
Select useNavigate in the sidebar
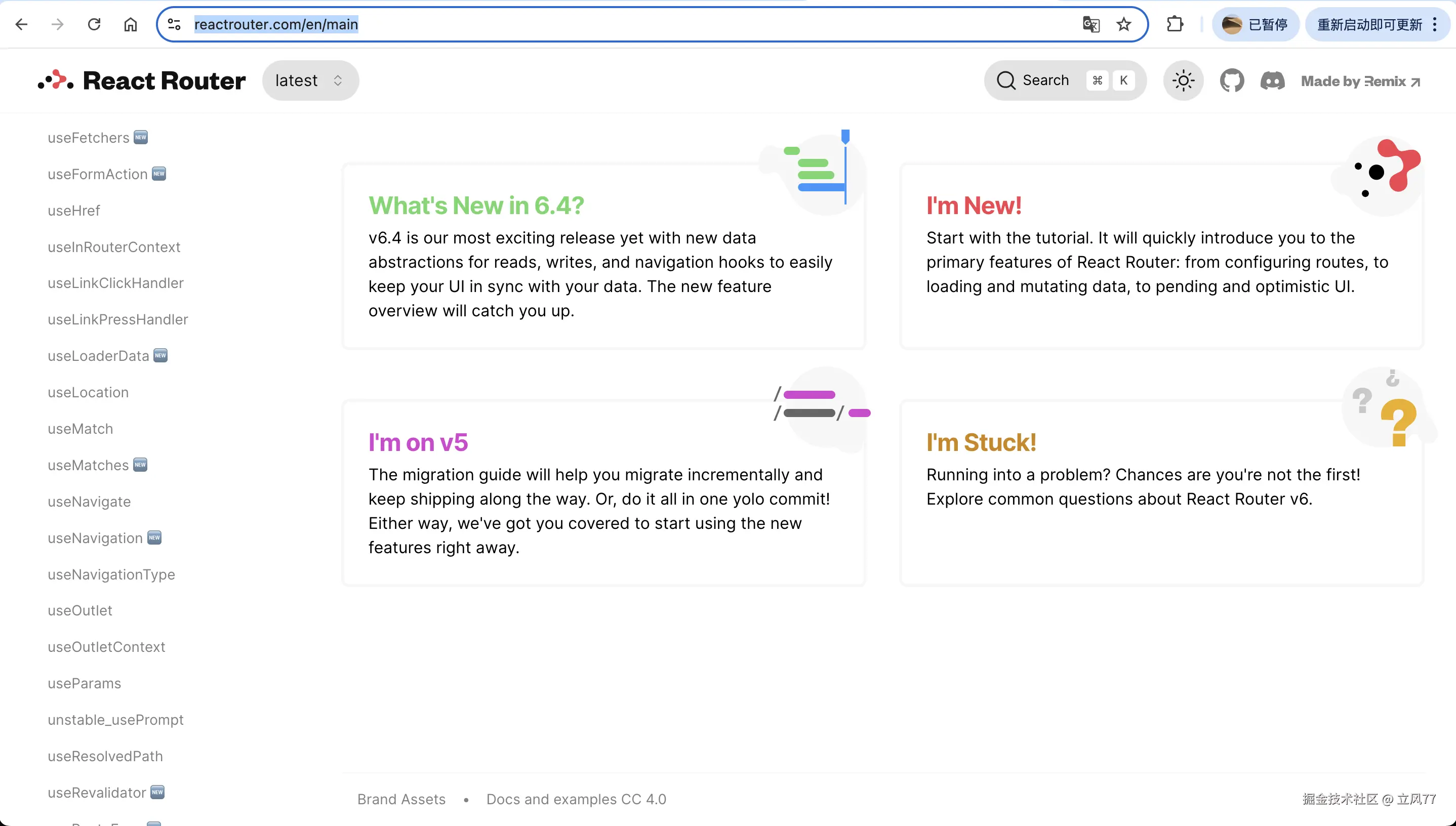pos(89,502)
